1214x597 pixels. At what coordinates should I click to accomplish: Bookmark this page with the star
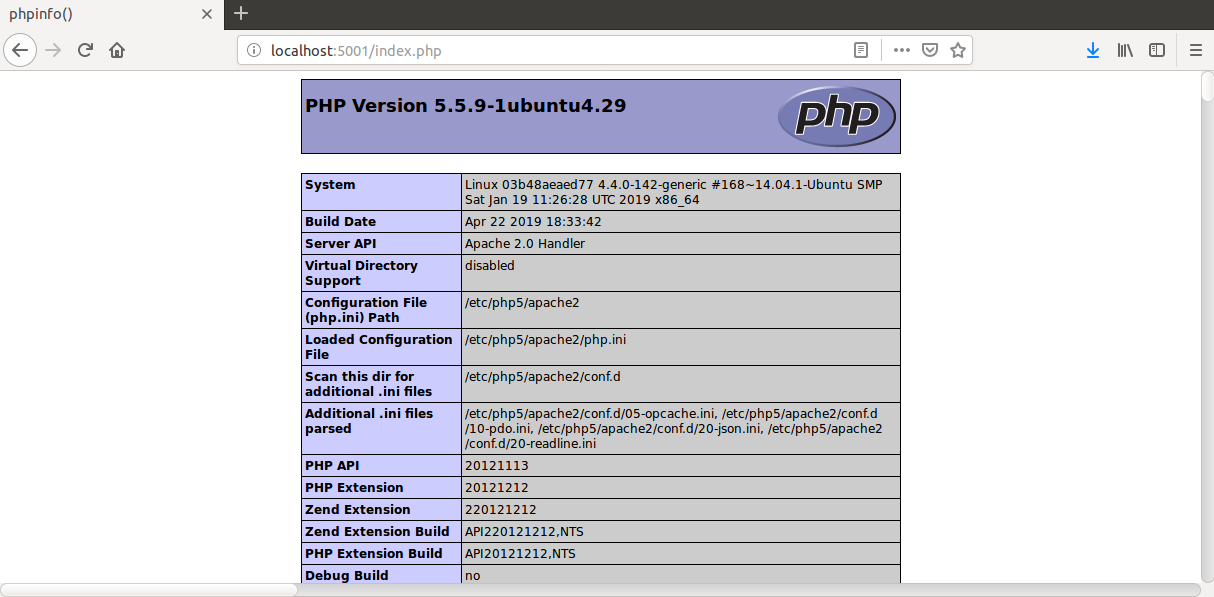[957, 50]
